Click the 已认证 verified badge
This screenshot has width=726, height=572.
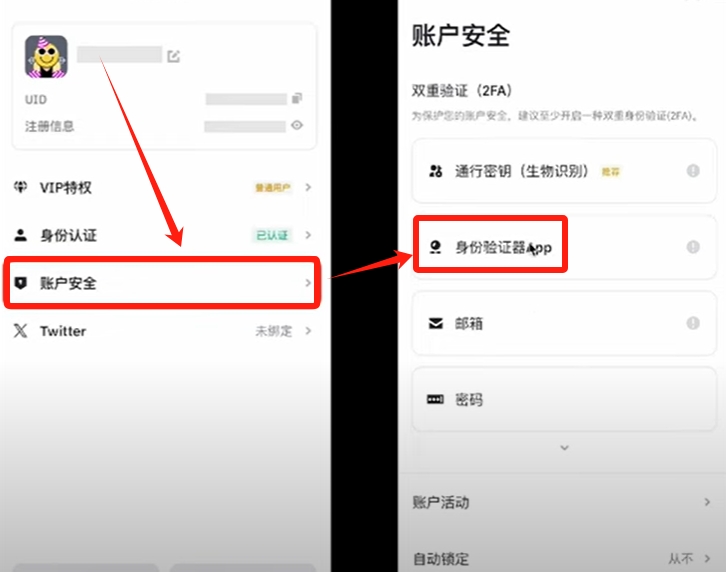pos(271,235)
